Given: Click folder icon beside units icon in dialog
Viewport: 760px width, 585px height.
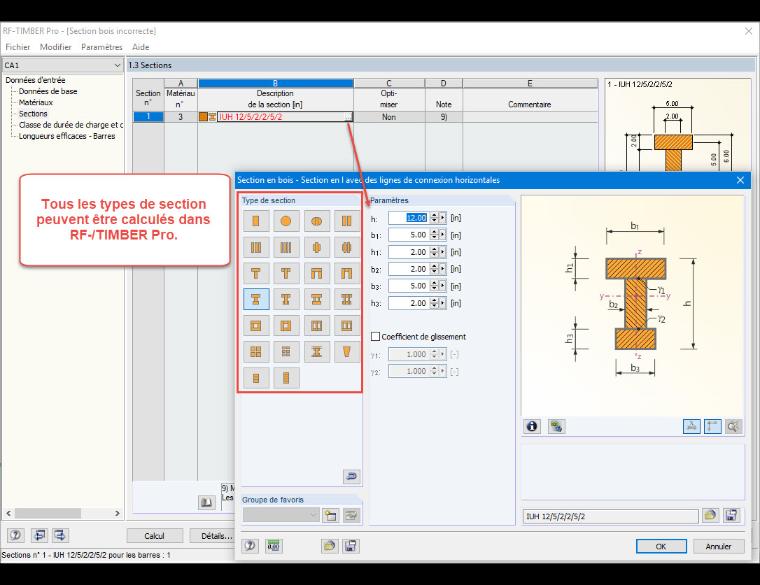Looking at the screenshot, I should click(x=329, y=546).
